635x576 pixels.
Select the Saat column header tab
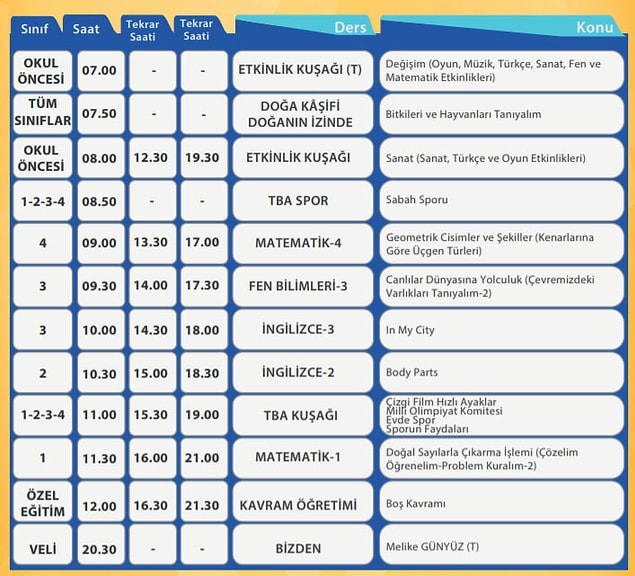(x=88, y=28)
